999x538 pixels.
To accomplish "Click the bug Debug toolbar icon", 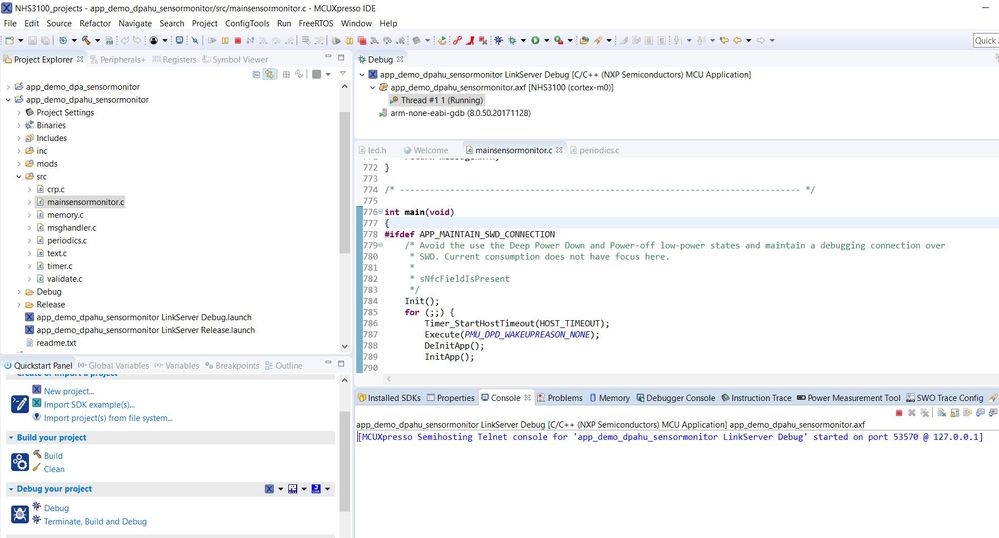I will click(512, 40).
